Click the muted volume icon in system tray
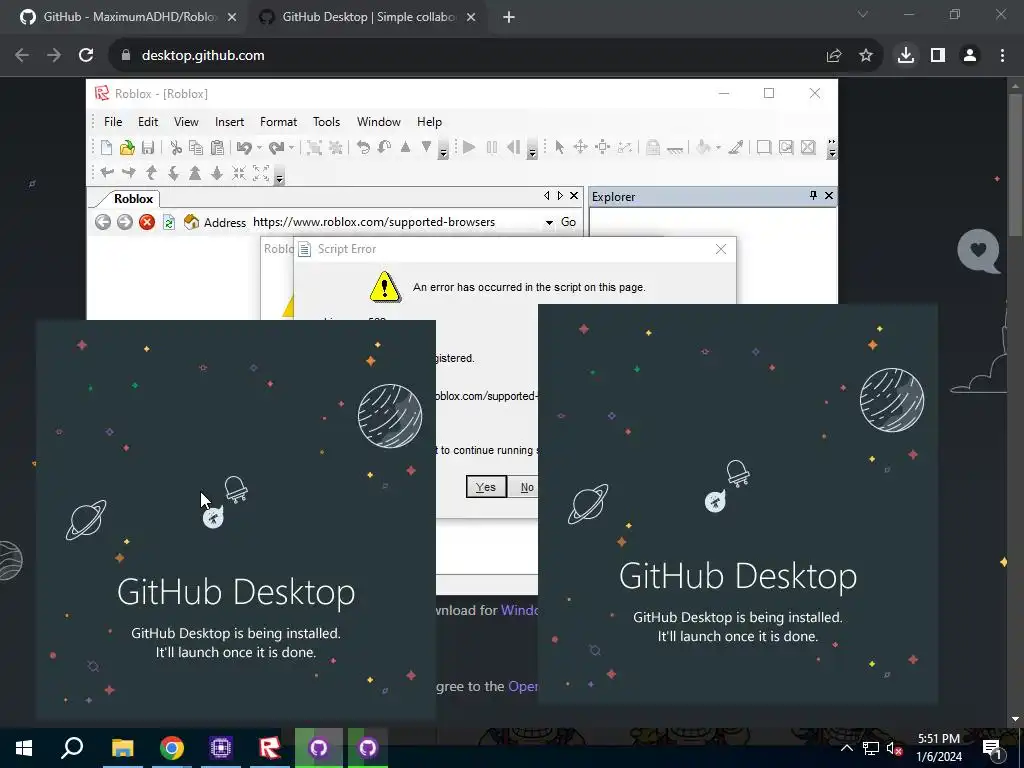This screenshot has height=768, width=1024. pyautogui.click(x=894, y=748)
